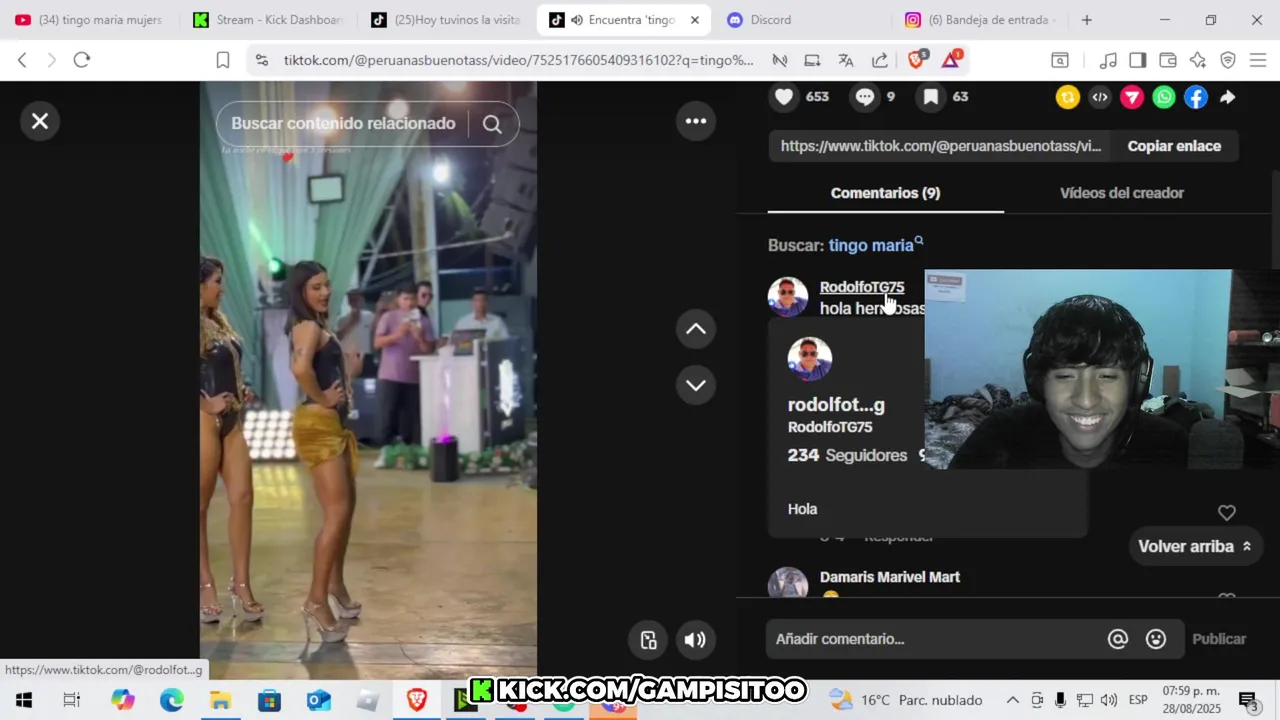
Task: Switch to the Instagram Bandeja de entrada tab
Action: (x=980, y=20)
